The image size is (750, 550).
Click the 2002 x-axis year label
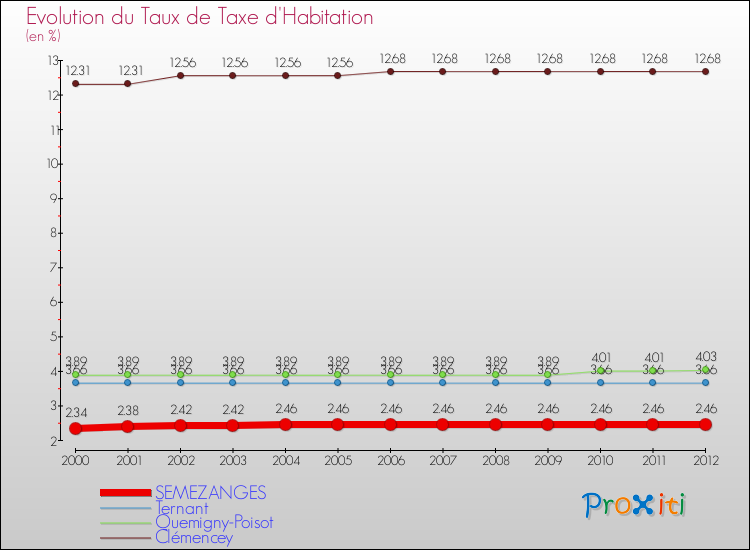181,460
